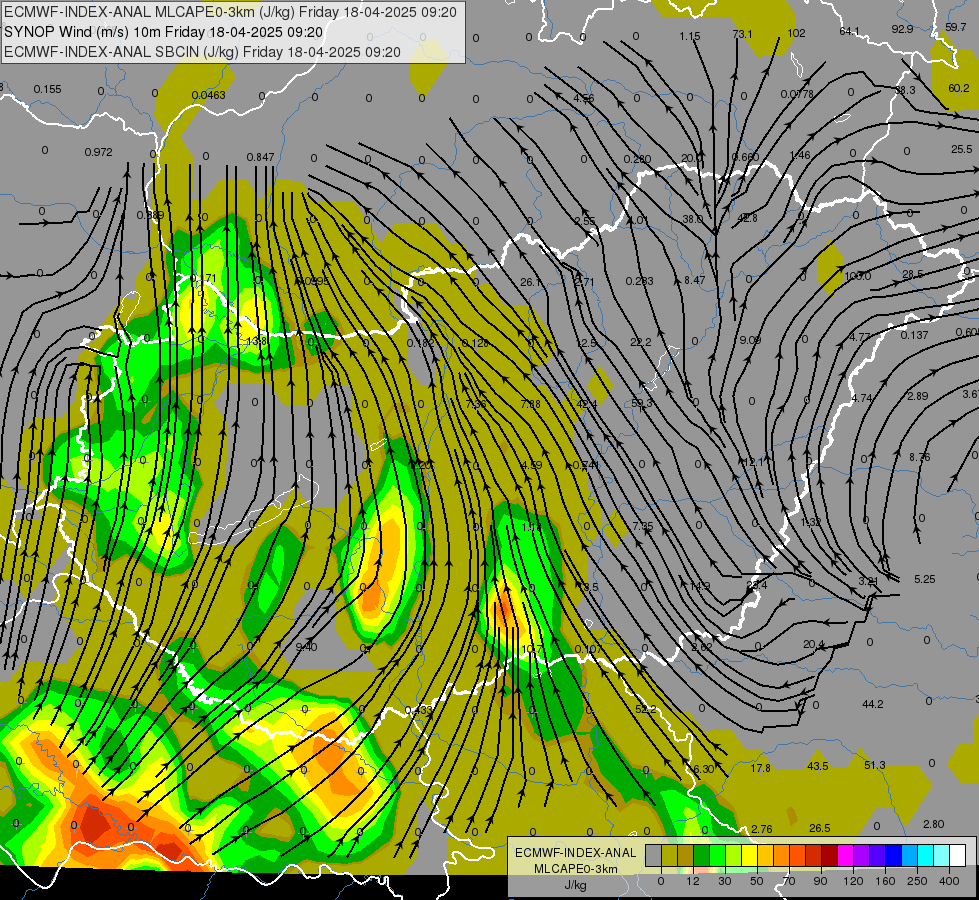Click the legend scale label '90'
The width and height of the screenshot is (979, 900).
820,881
